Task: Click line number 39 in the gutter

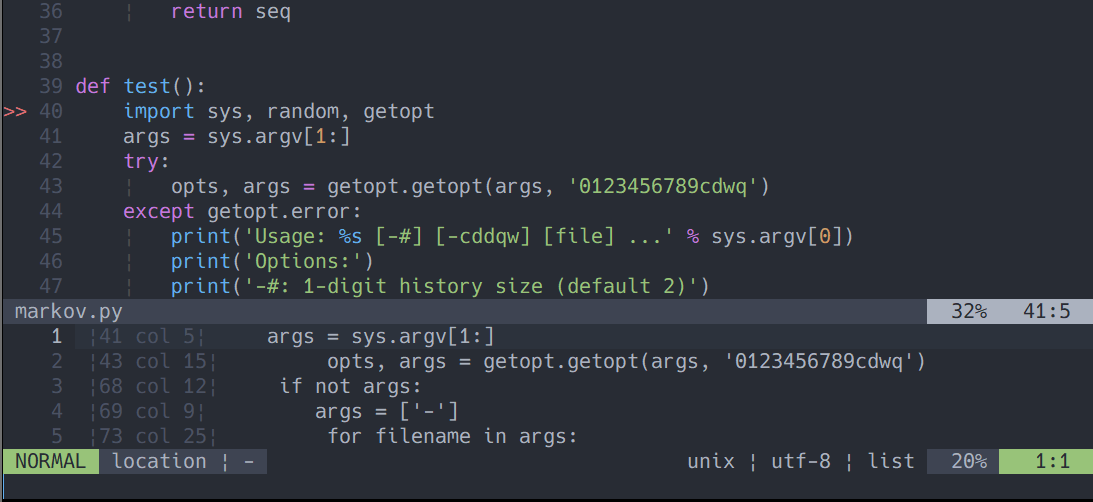Action: [x=51, y=86]
